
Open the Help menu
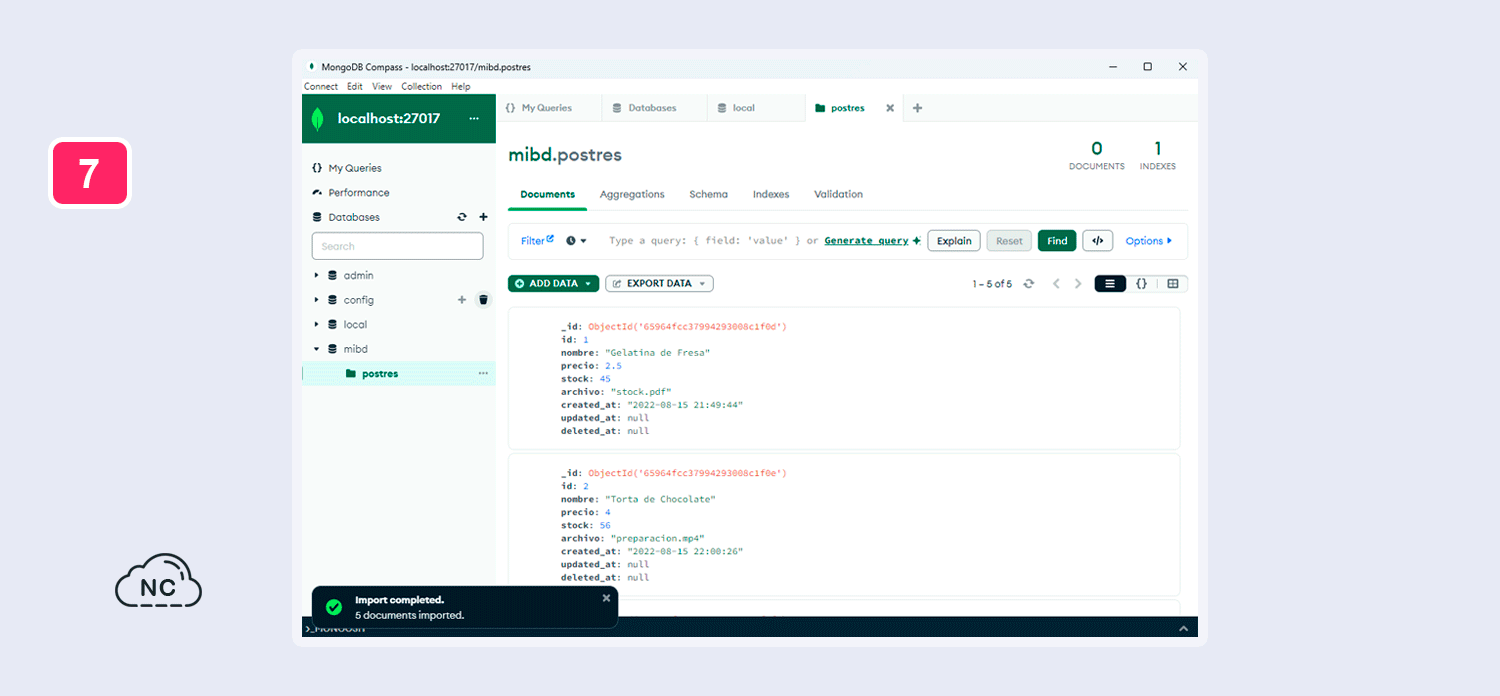[x=460, y=87]
